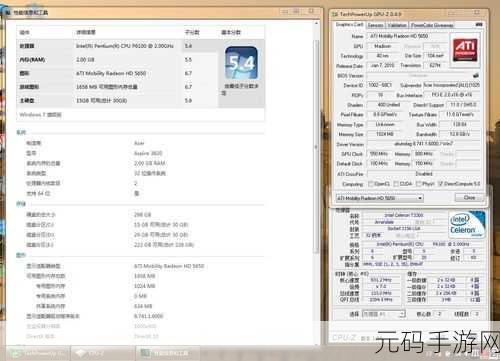
Task: Click the Memory Type field showing Unknown
Action: 385,124
